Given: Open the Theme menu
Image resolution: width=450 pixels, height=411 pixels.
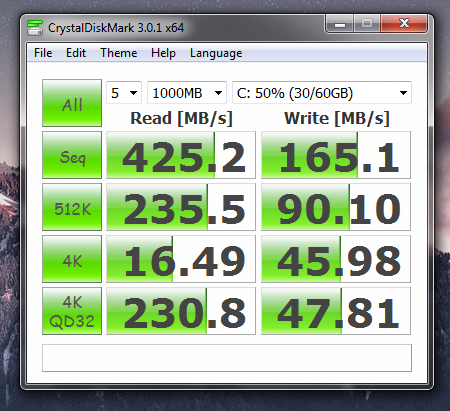Looking at the screenshot, I should point(119,53).
